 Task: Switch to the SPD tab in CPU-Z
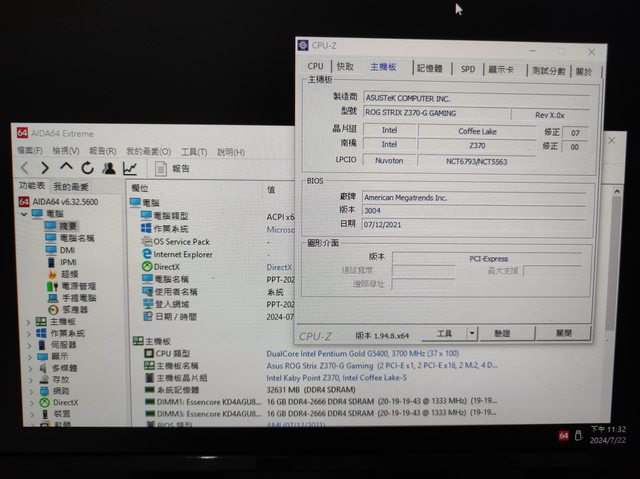click(x=467, y=69)
